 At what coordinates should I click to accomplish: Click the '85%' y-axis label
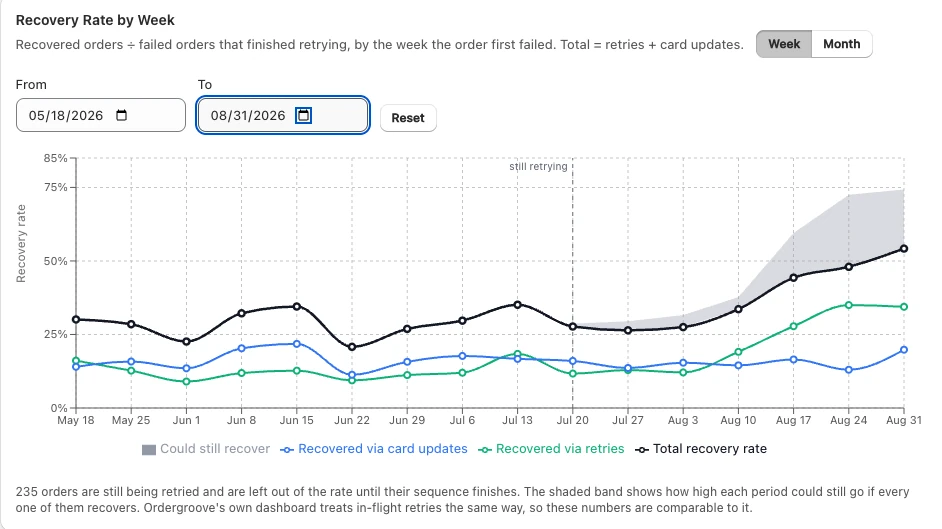coord(55,158)
